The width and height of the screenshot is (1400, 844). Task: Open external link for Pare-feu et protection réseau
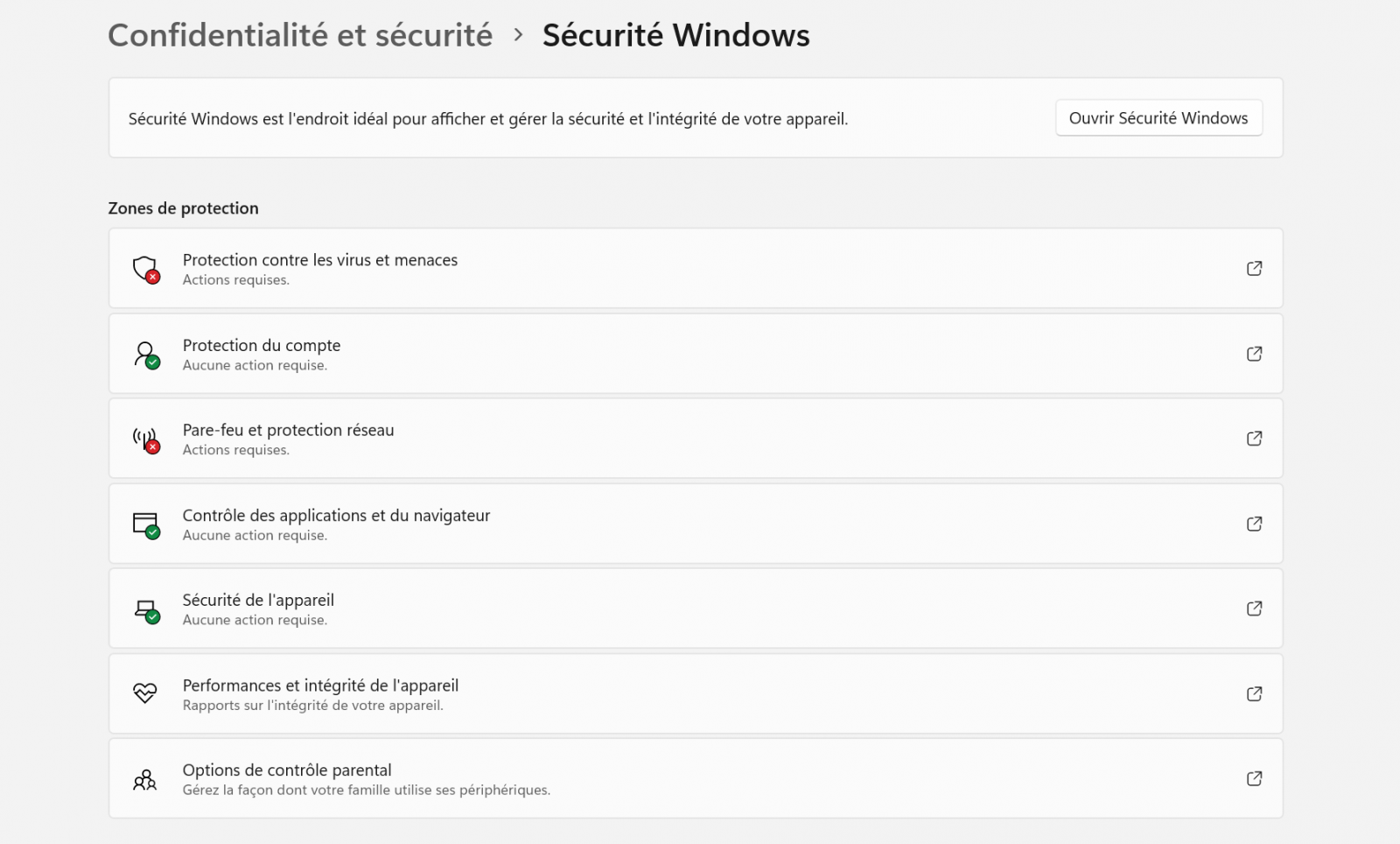(1254, 439)
